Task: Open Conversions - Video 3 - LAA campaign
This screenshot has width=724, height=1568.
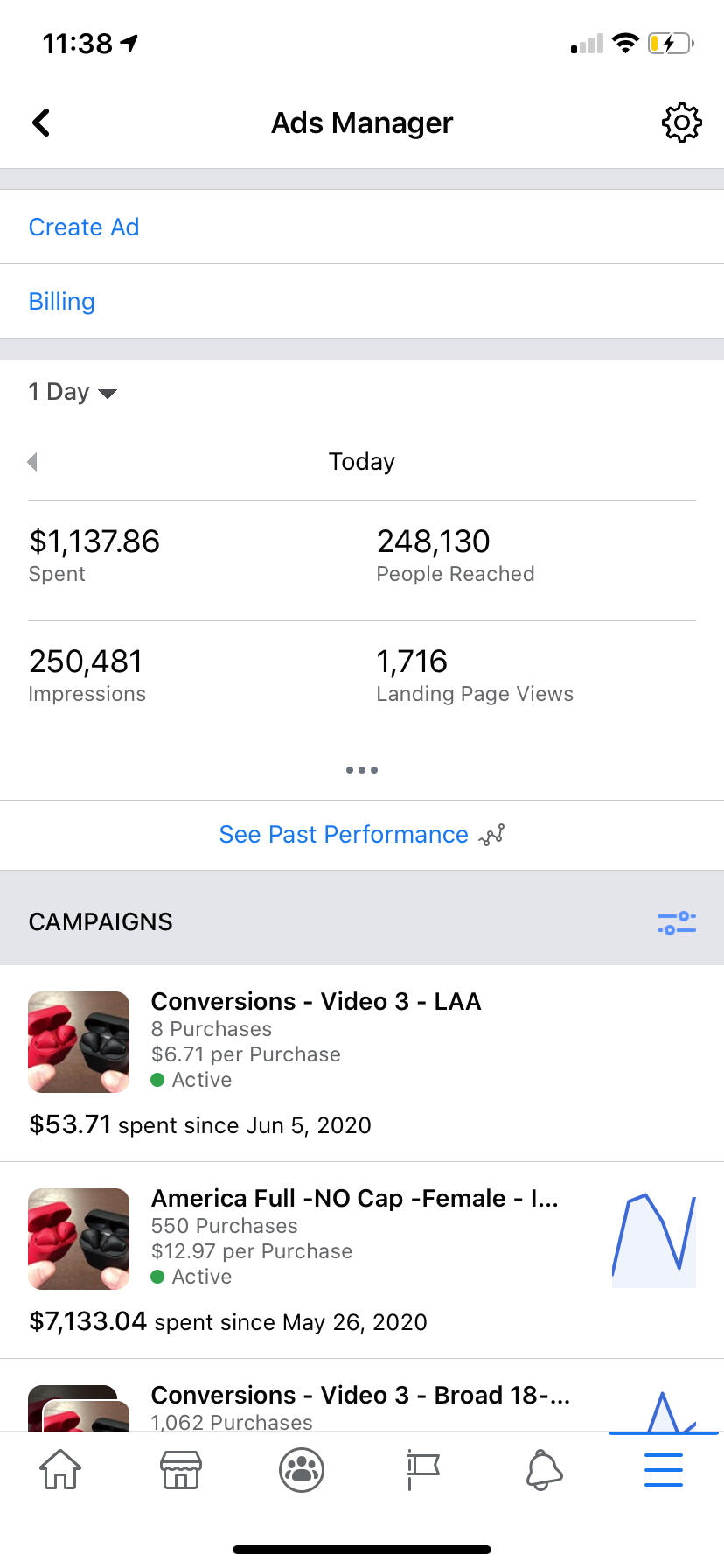Action: tap(316, 1001)
